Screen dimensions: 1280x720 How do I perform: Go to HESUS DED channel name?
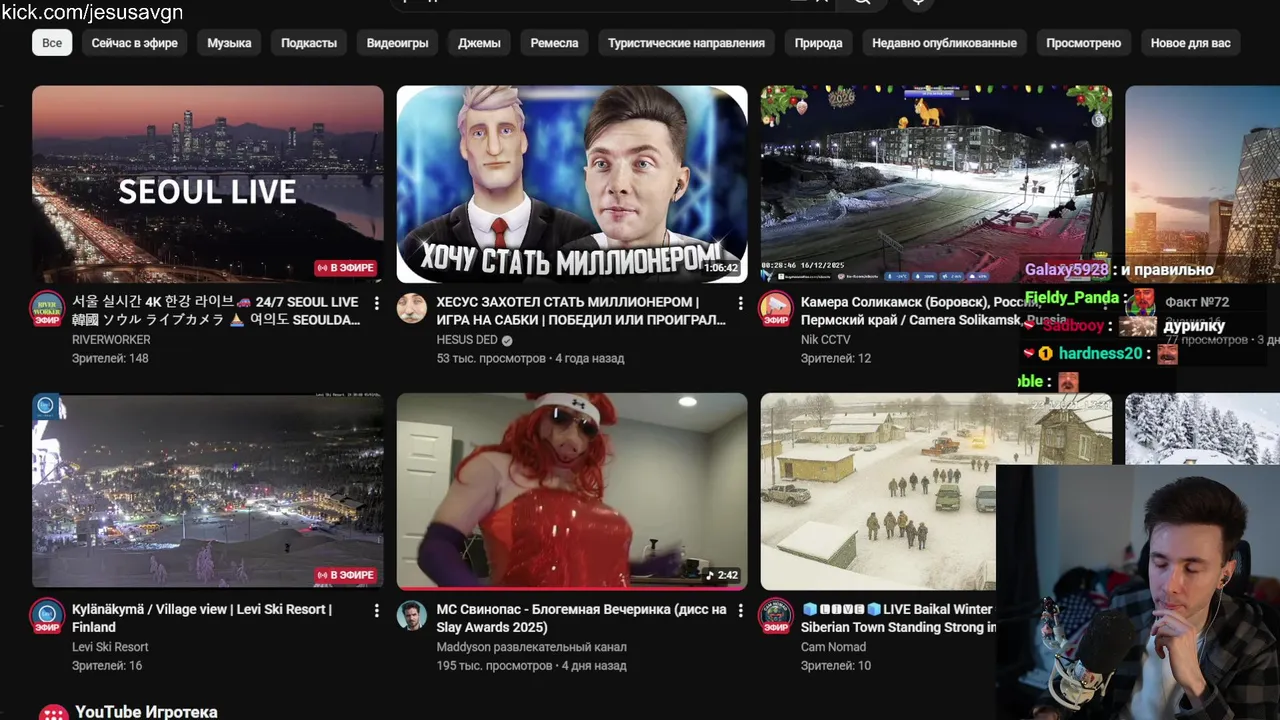467,340
